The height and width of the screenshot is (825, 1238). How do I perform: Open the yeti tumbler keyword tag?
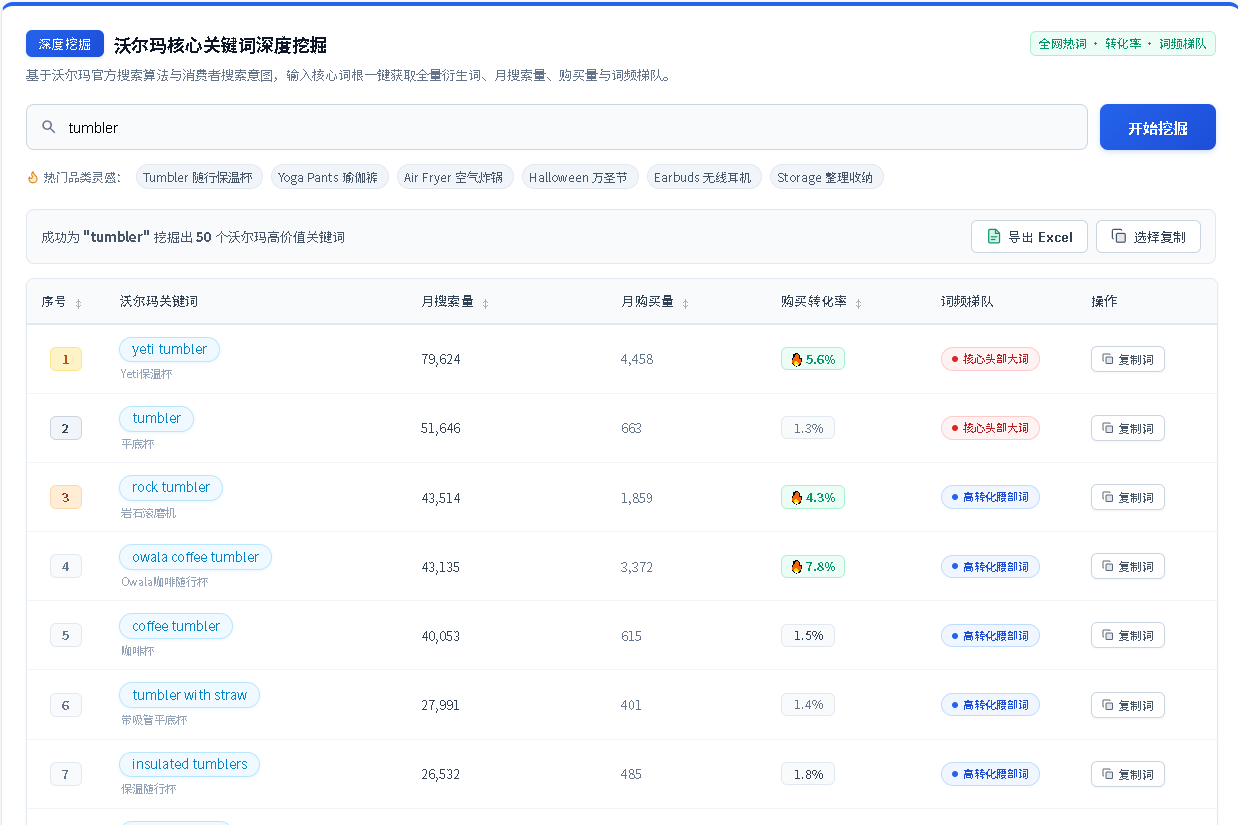[x=169, y=349]
